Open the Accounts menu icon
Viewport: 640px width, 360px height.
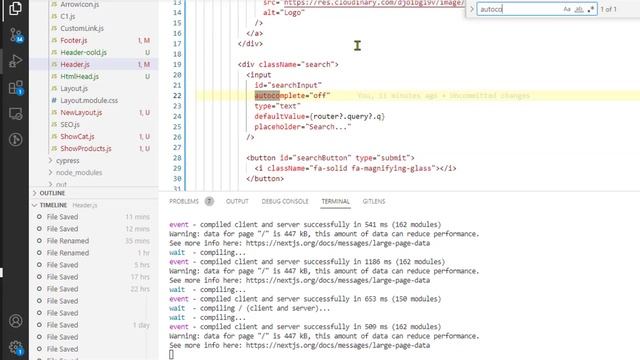pyautogui.click(x=16, y=321)
